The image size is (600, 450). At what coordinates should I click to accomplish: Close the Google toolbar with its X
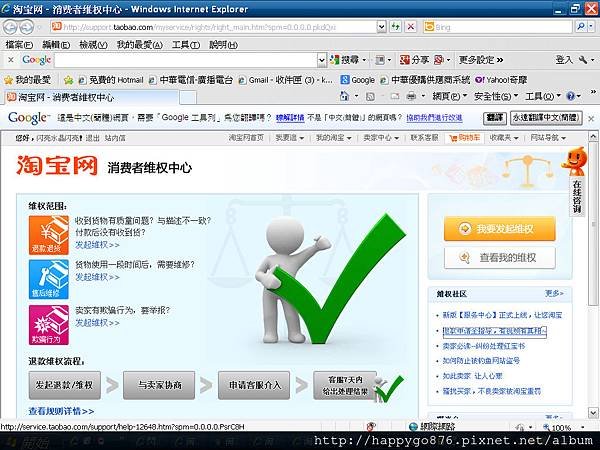[x=11, y=60]
